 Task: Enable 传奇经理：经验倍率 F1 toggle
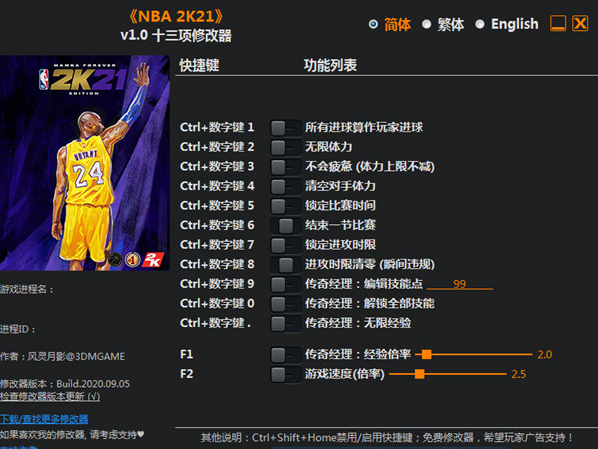pos(285,355)
